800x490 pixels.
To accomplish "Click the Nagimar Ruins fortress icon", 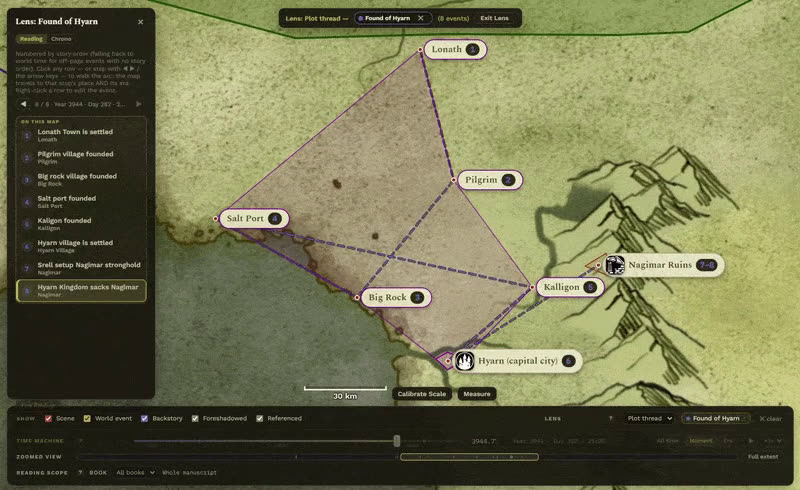I will coord(615,265).
